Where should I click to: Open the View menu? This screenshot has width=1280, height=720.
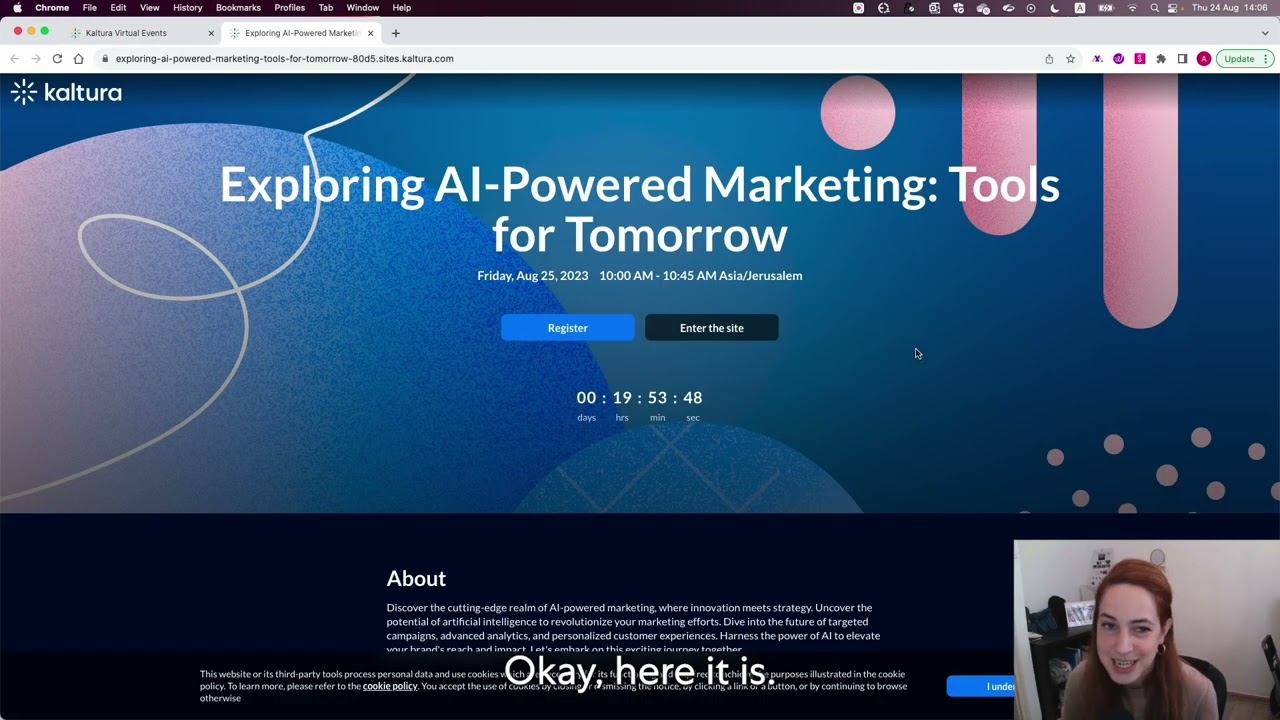(150, 8)
